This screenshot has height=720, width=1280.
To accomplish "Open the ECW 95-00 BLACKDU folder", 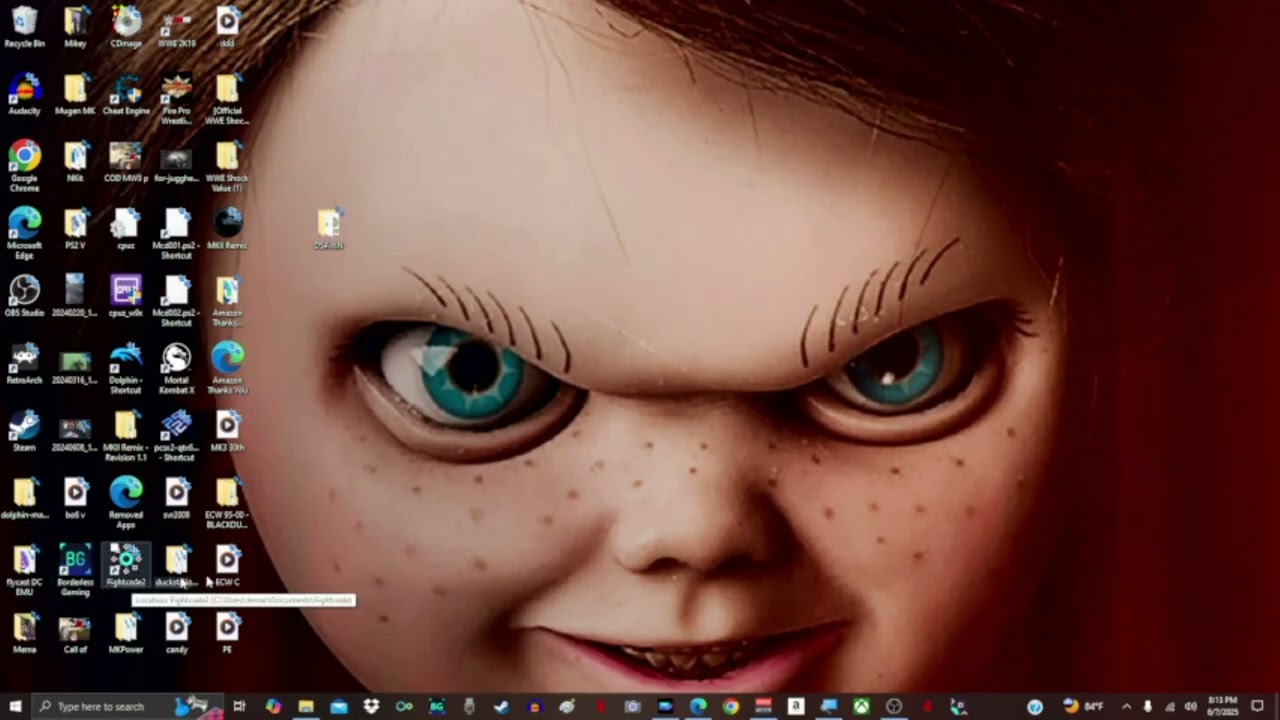I will 228,501.
